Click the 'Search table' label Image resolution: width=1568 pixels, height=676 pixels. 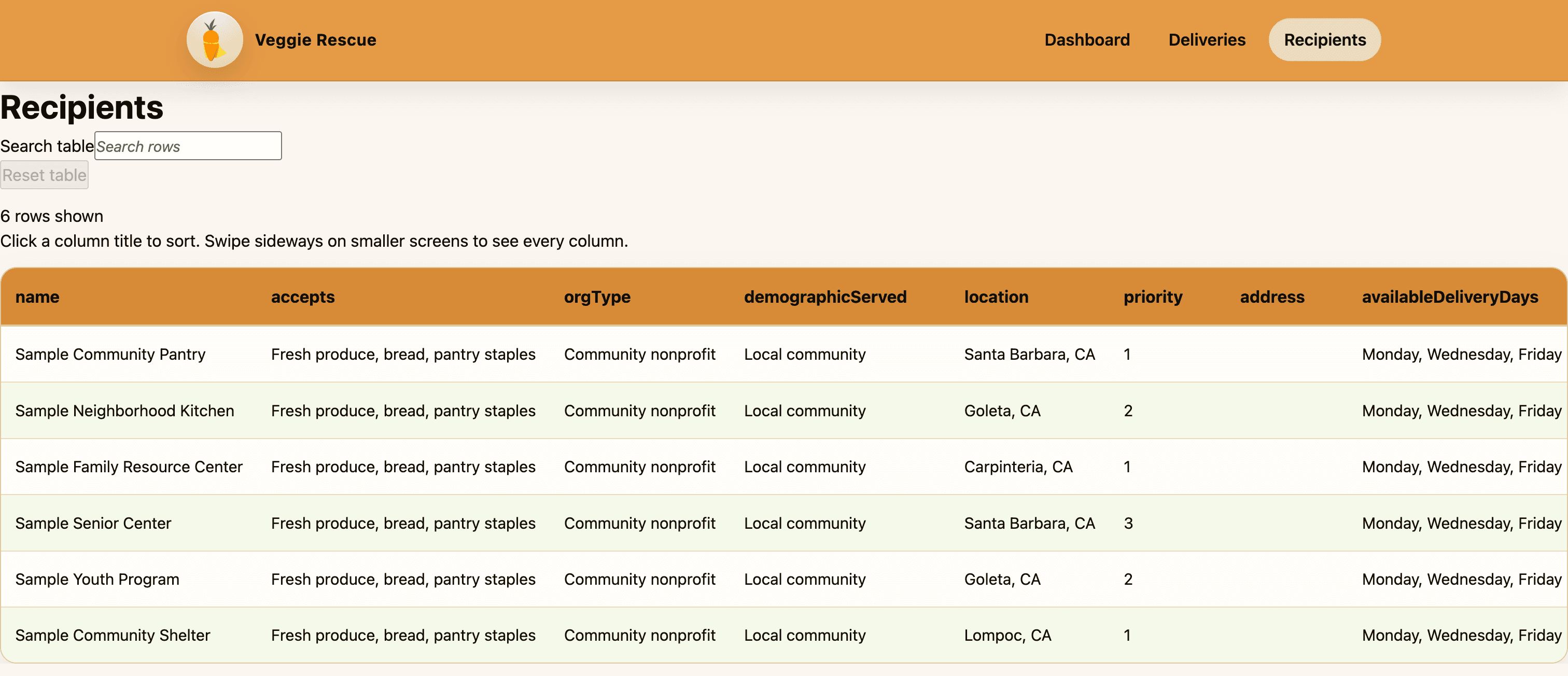click(x=47, y=146)
